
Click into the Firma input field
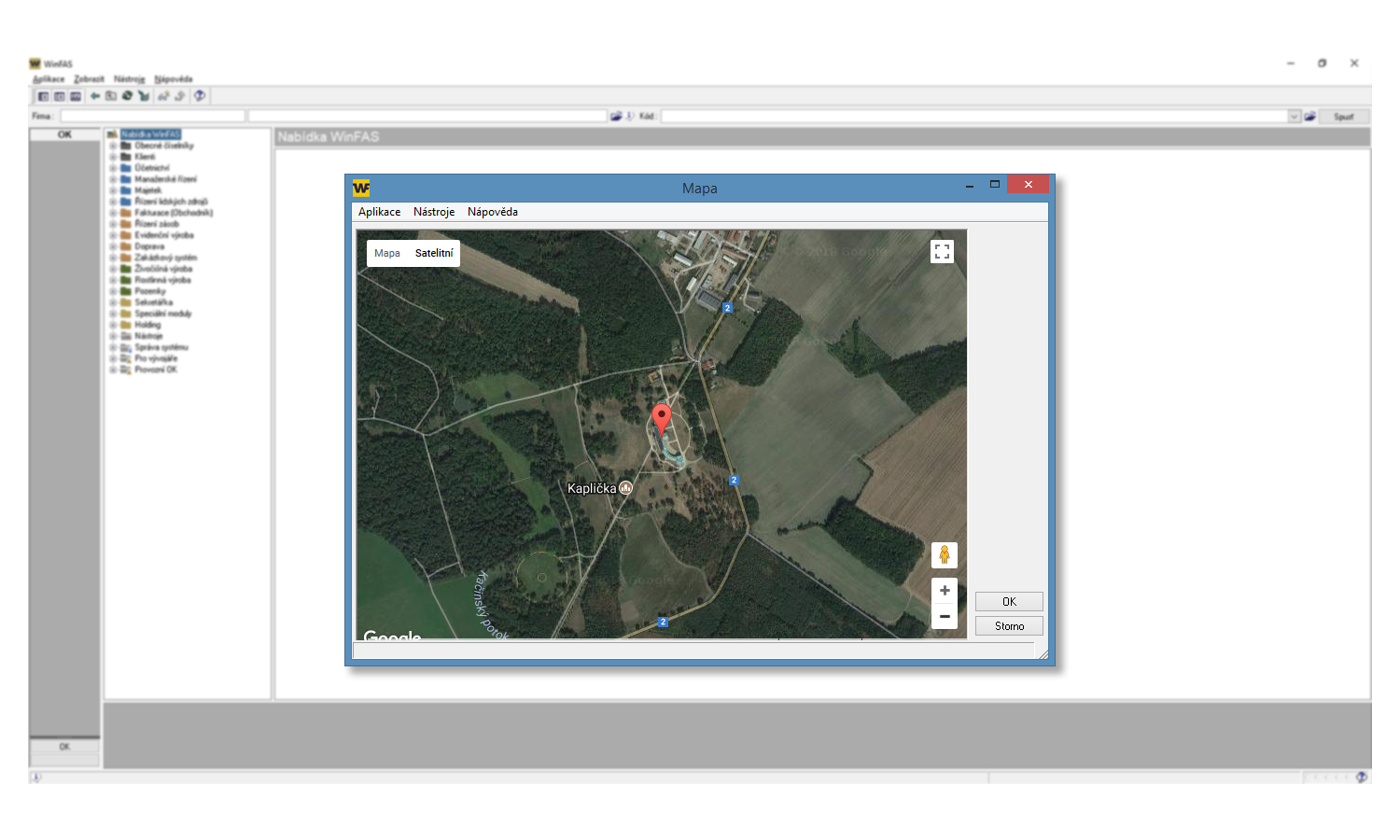pyautogui.click(x=152, y=117)
